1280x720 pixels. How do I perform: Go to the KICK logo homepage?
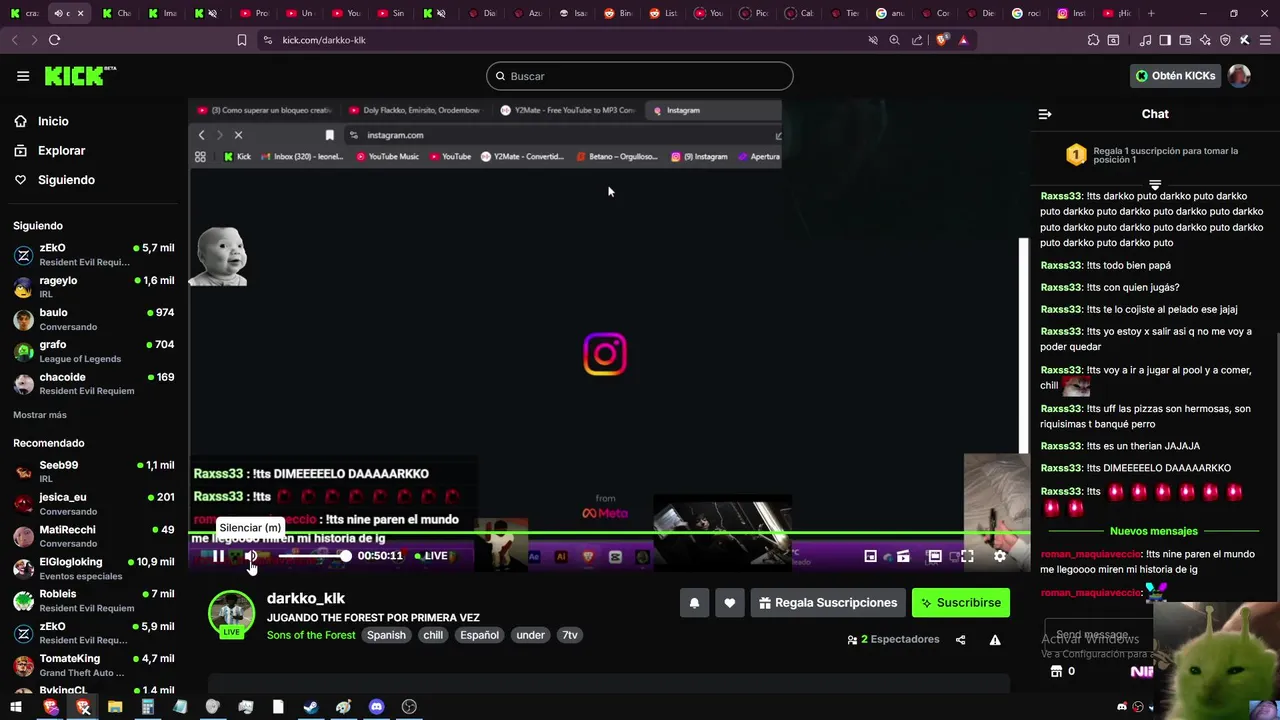pyautogui.click(x=80, y=76)
